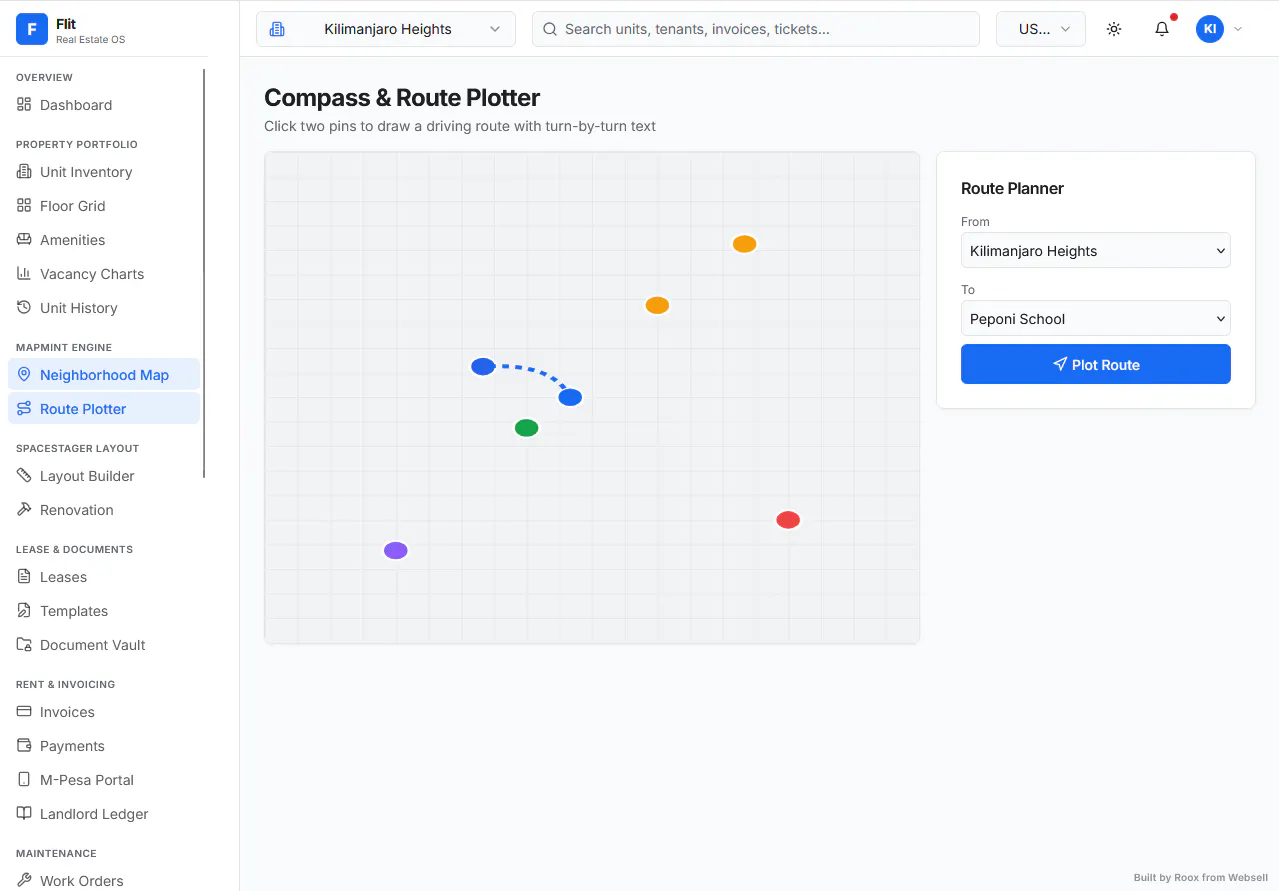The image size is (1279, 891).
Task: Expand the user menu chevron
Action: tap(1238, 29)
